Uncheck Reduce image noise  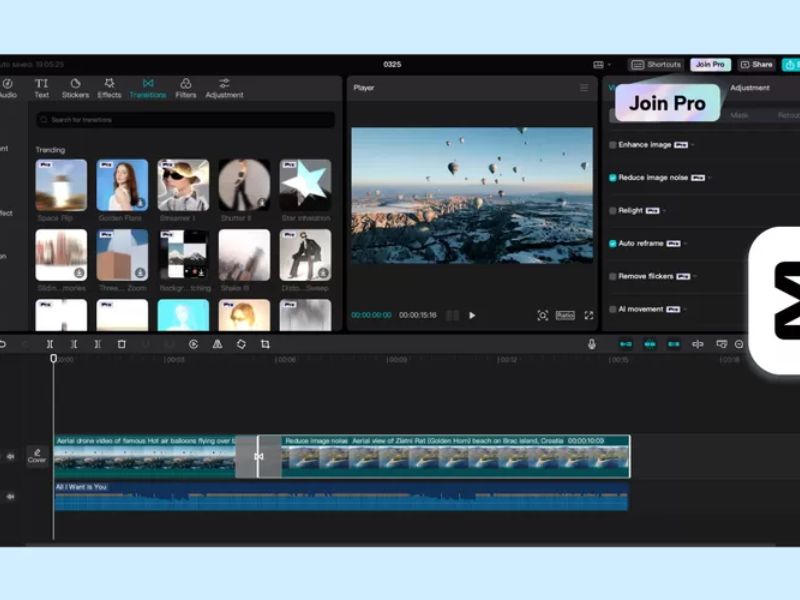pyautogui.click(x=613, y=178)
